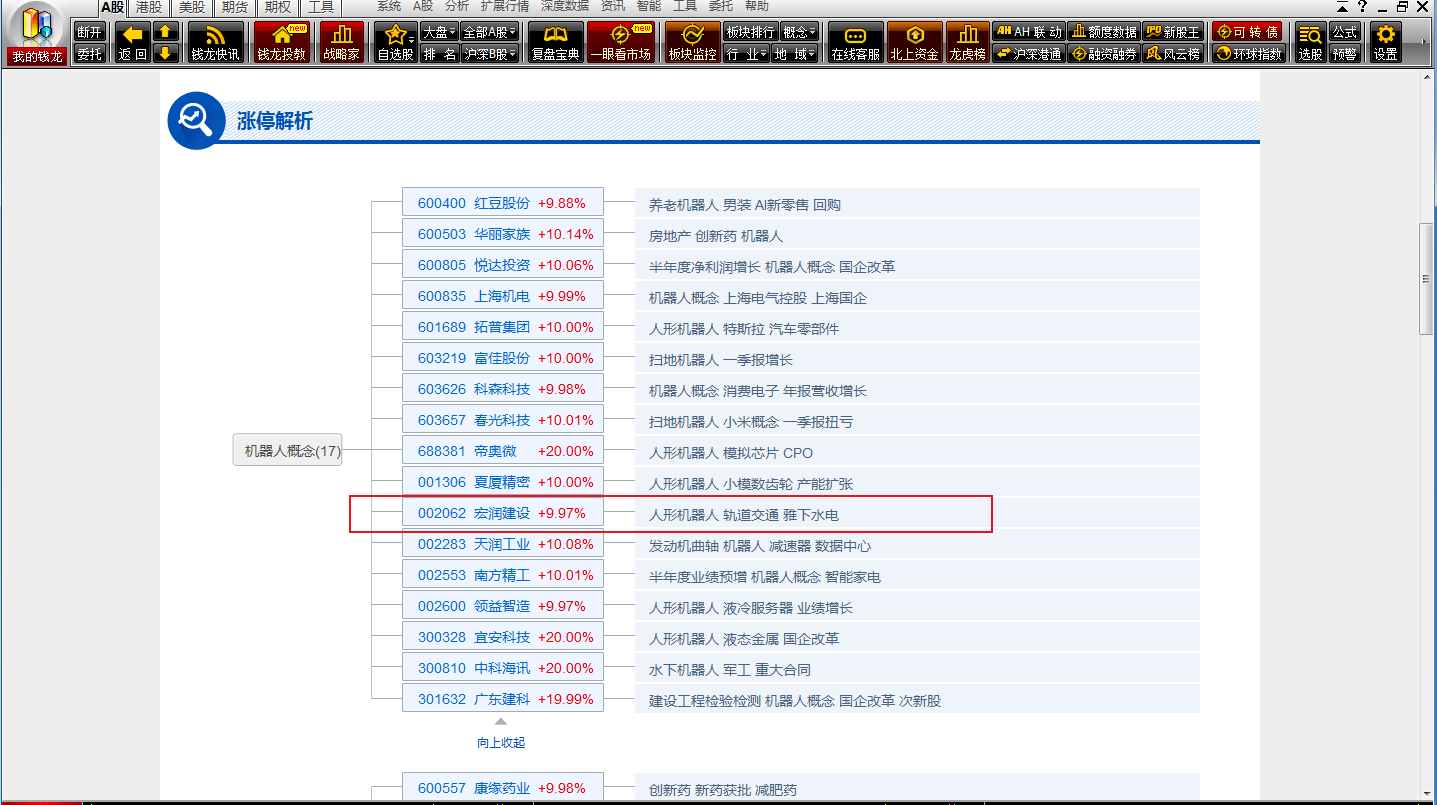Expand the 大盘 dropdown
This screenshot has width=1437, height=805.
click(439, 32)
